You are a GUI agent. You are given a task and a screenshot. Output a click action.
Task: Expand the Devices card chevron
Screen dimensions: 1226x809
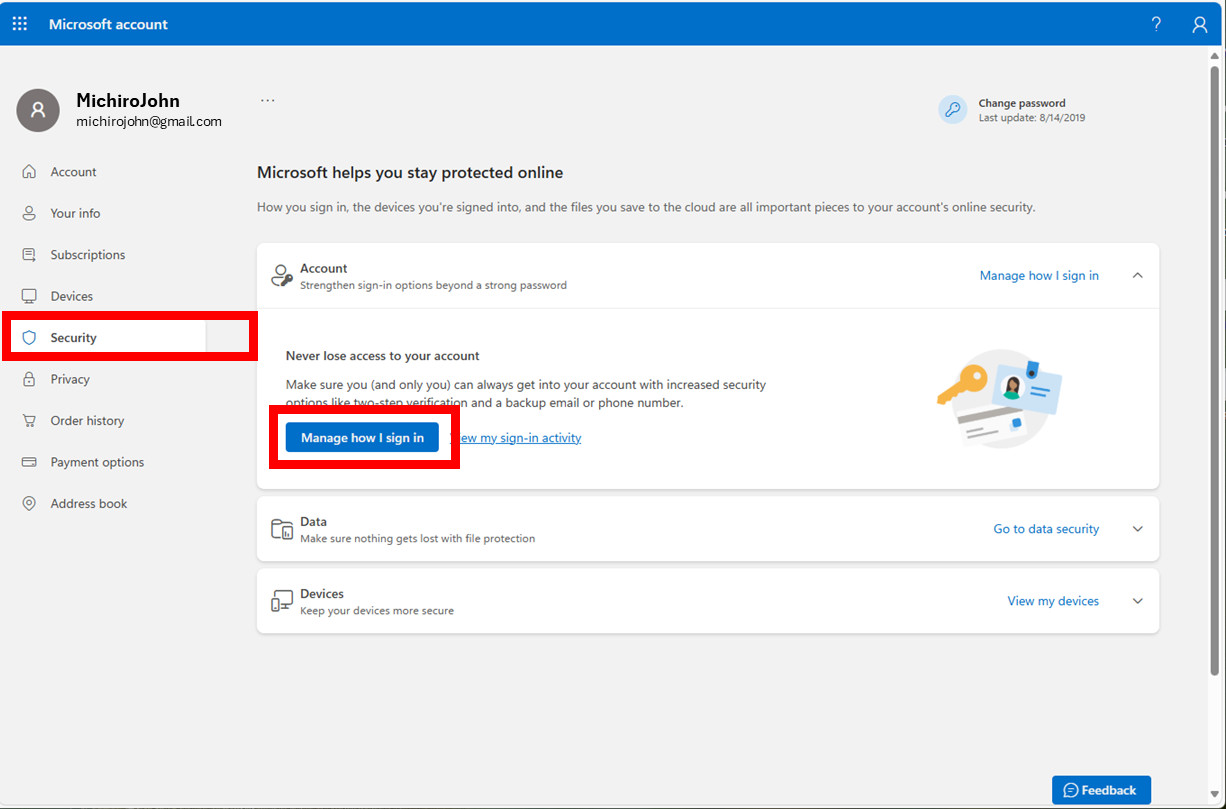pos(1137,601)
